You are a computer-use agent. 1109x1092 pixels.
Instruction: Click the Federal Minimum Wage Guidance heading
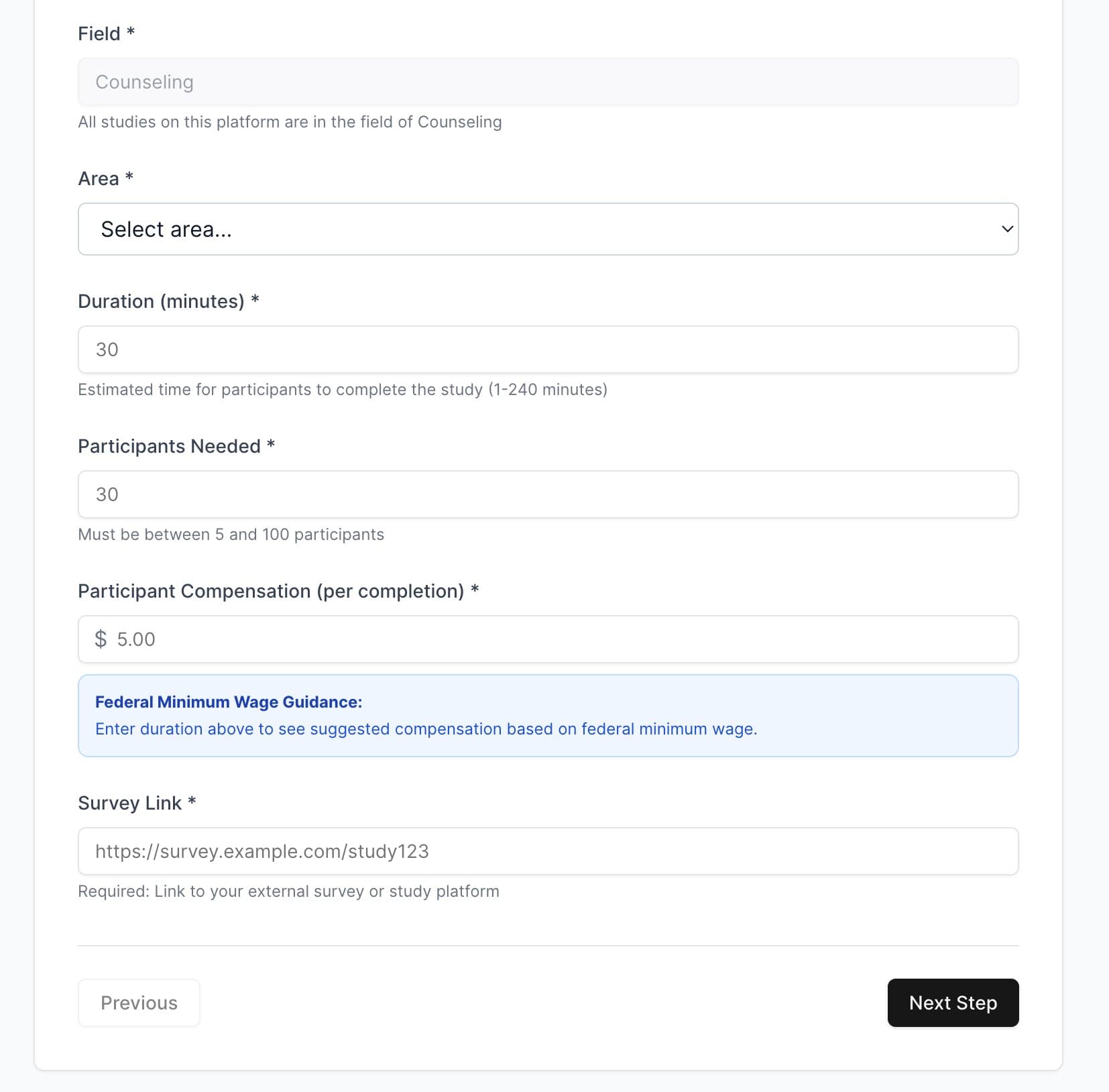229,702
